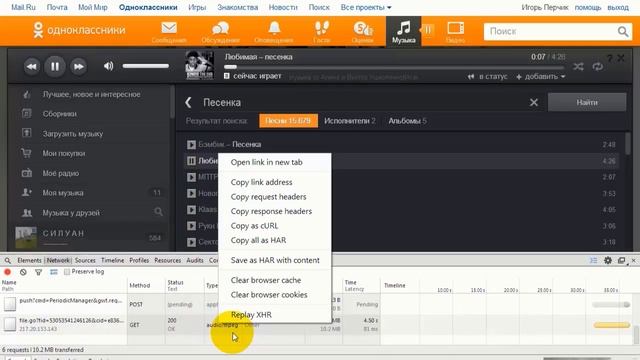Select the Исполнители results tab
Screen dimensions: 640x360
(349, 121)
